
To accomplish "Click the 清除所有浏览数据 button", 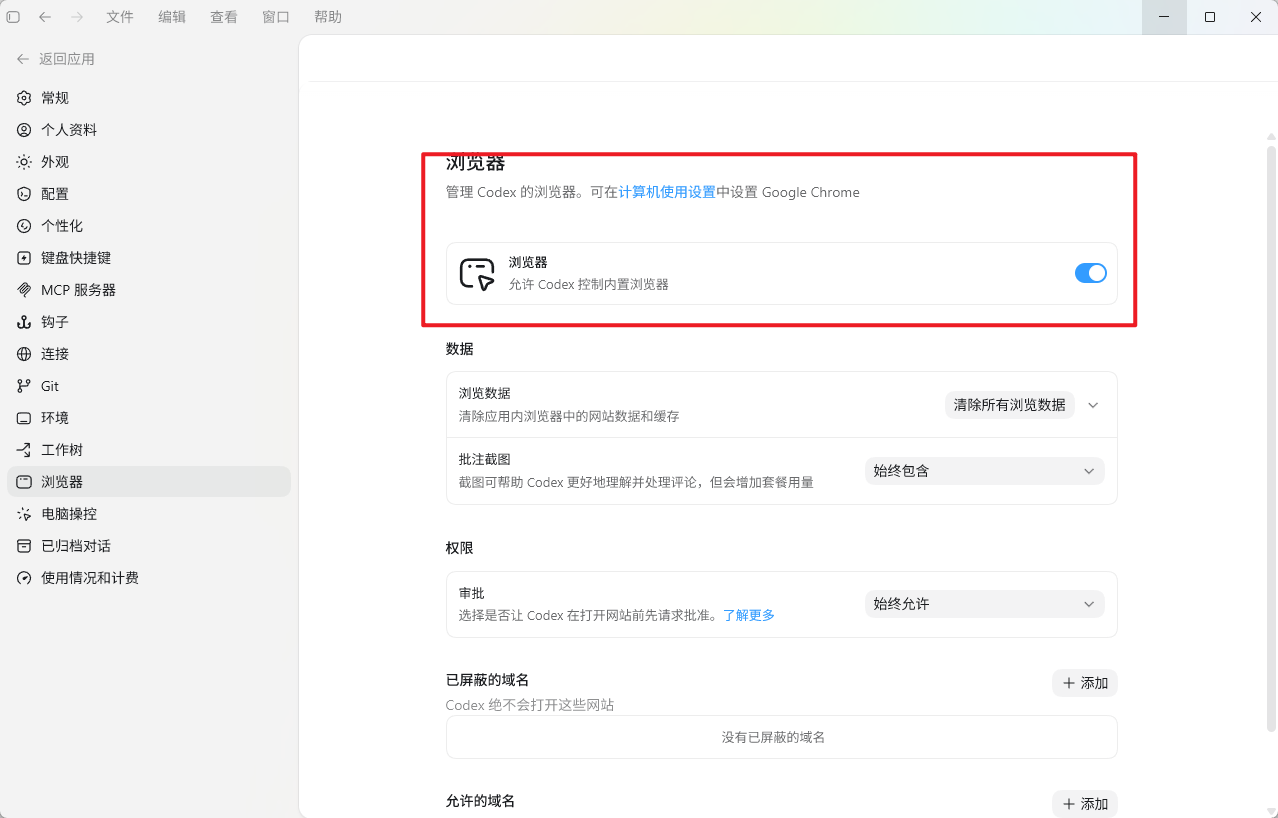I will coord(1009,405).
